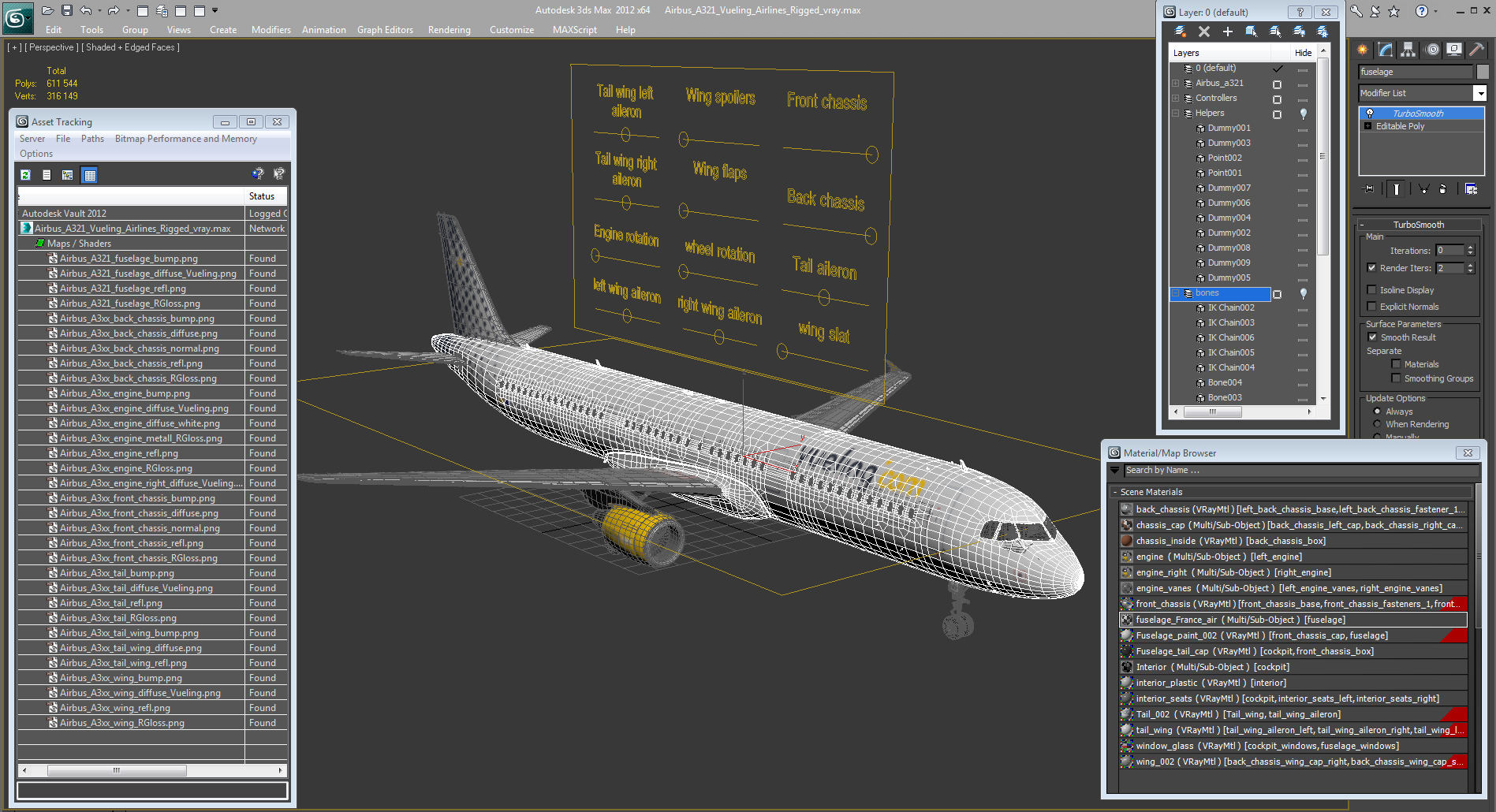Click Hide/Unhide All Layers icon
The width and height of the screenshot is (1496, 812).
pos(1299,32)
